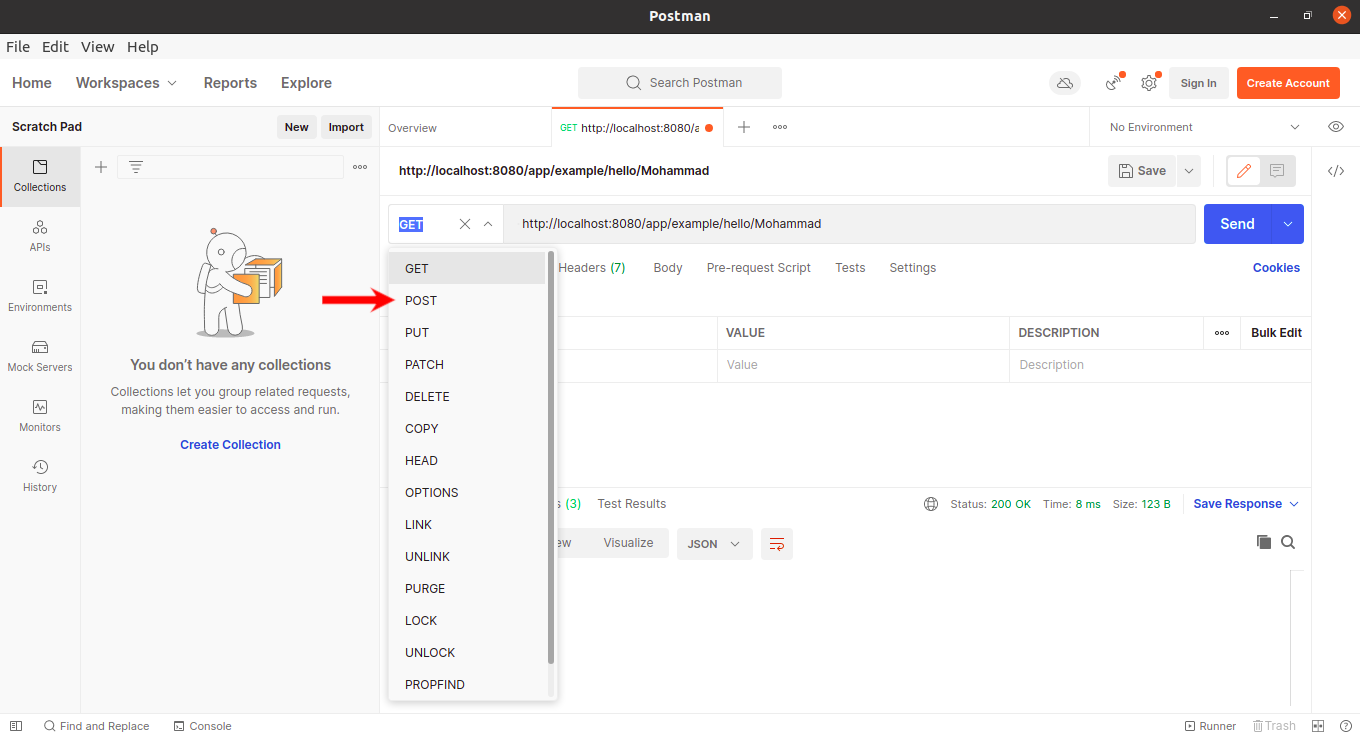Image resolution: width=1360 pixels, height=738 pixels.
Task: Search the response with magnifier icon
Action: click(1288, 542)
